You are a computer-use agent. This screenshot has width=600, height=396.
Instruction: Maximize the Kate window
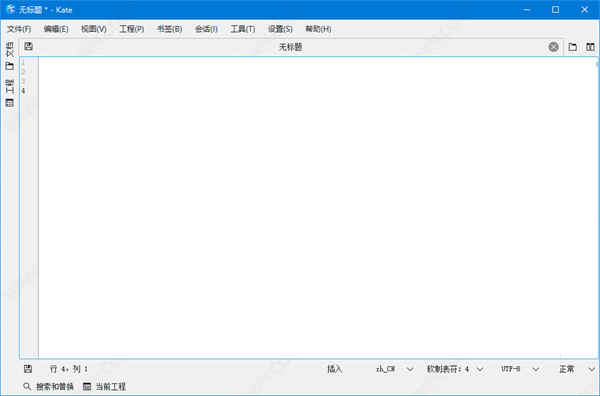tap(556, 10)
